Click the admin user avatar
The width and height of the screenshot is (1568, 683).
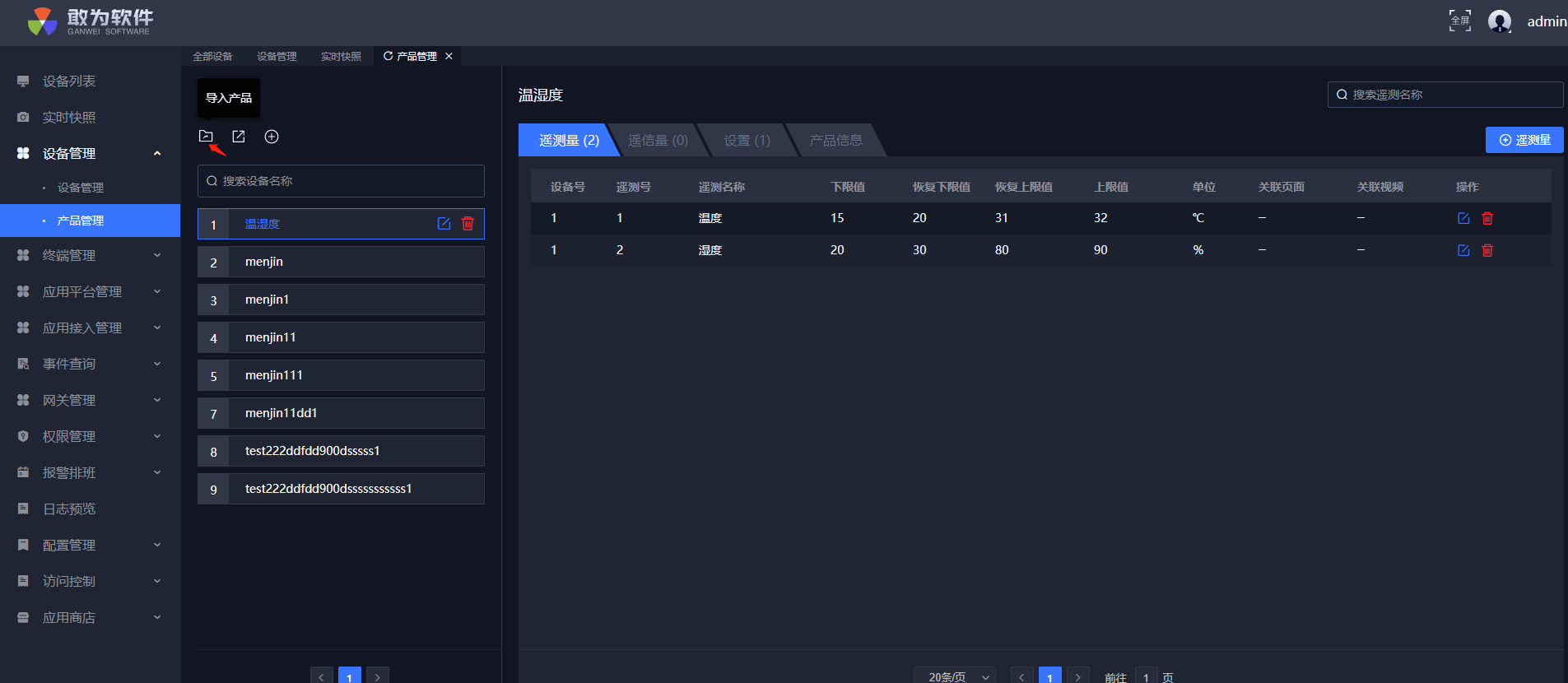click(x=1500, y=21)
